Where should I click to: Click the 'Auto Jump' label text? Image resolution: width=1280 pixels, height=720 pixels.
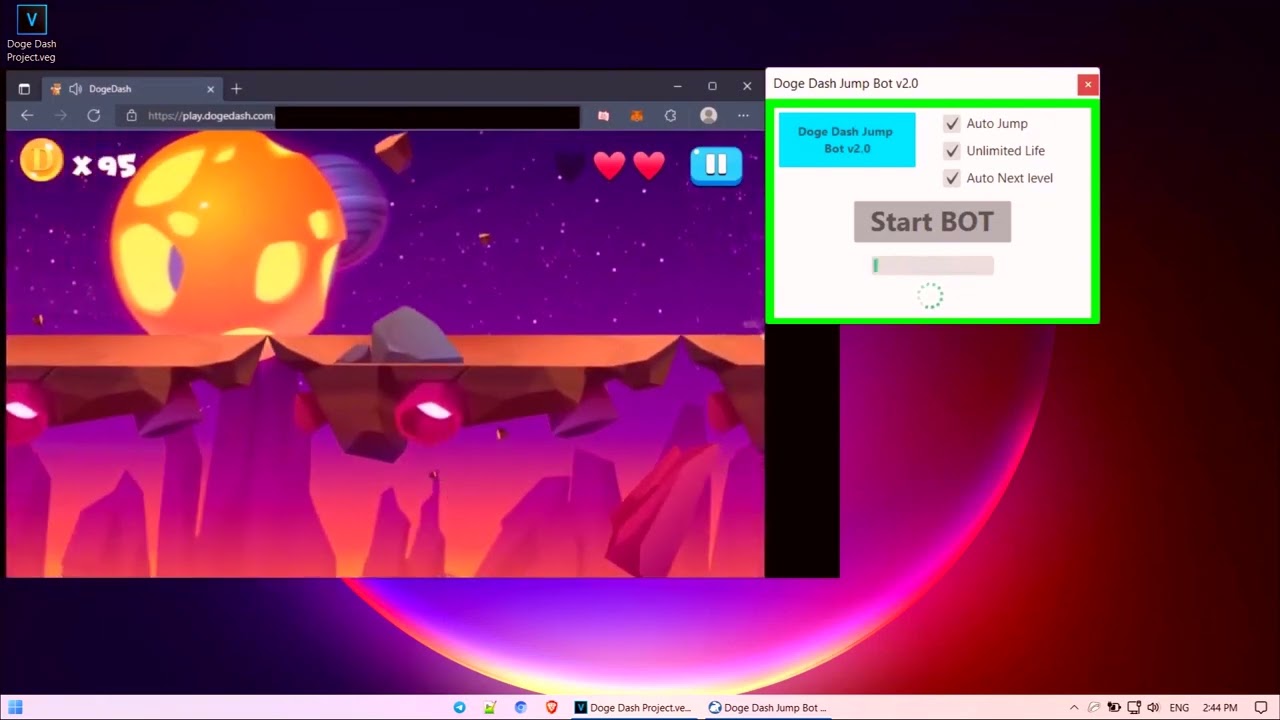[x=997, y=124]
